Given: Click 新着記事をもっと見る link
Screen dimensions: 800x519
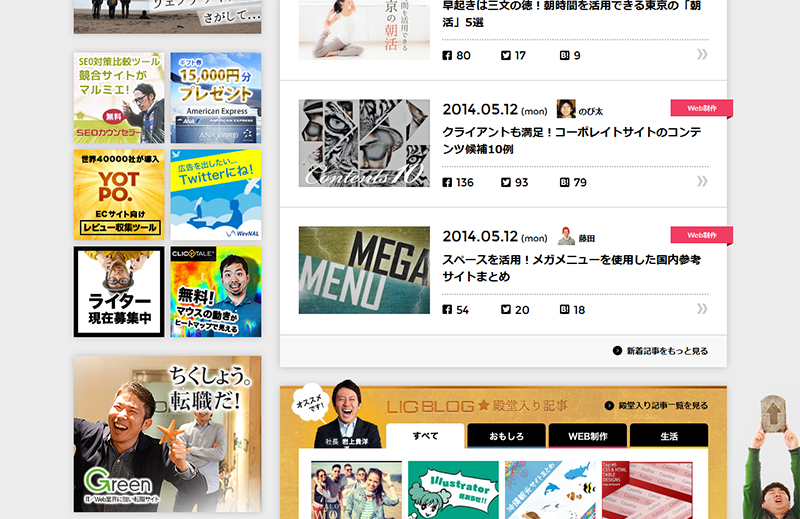Looking at the screenshot, I should click(660, 351).
